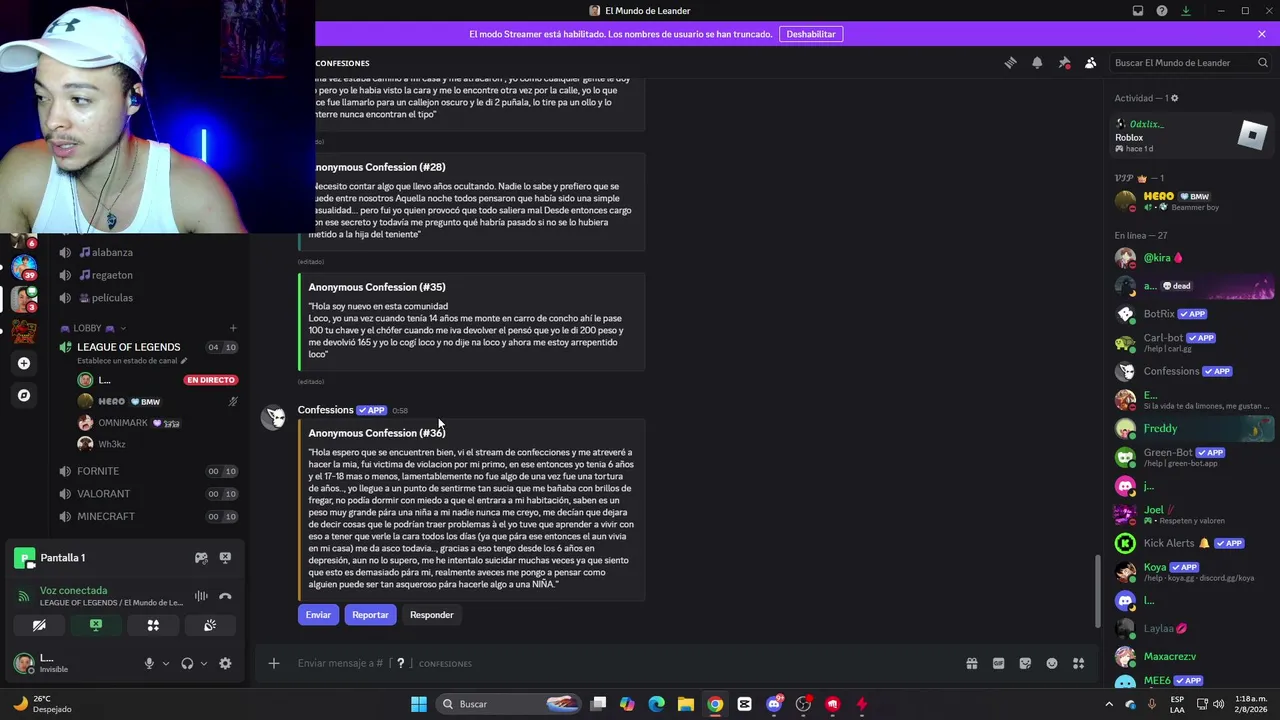This screenshot has width=1280, height=720.
Task: Open user settings gear
Action: [225, 663]
